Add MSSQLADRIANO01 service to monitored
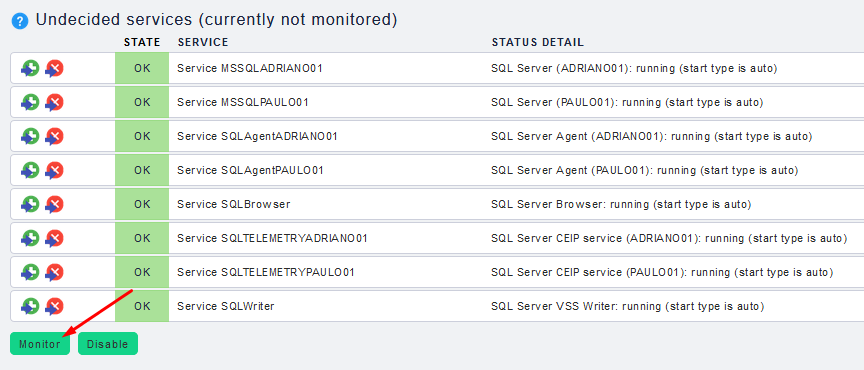The height and width of the screenshot is (370, 864). [30, 68]
